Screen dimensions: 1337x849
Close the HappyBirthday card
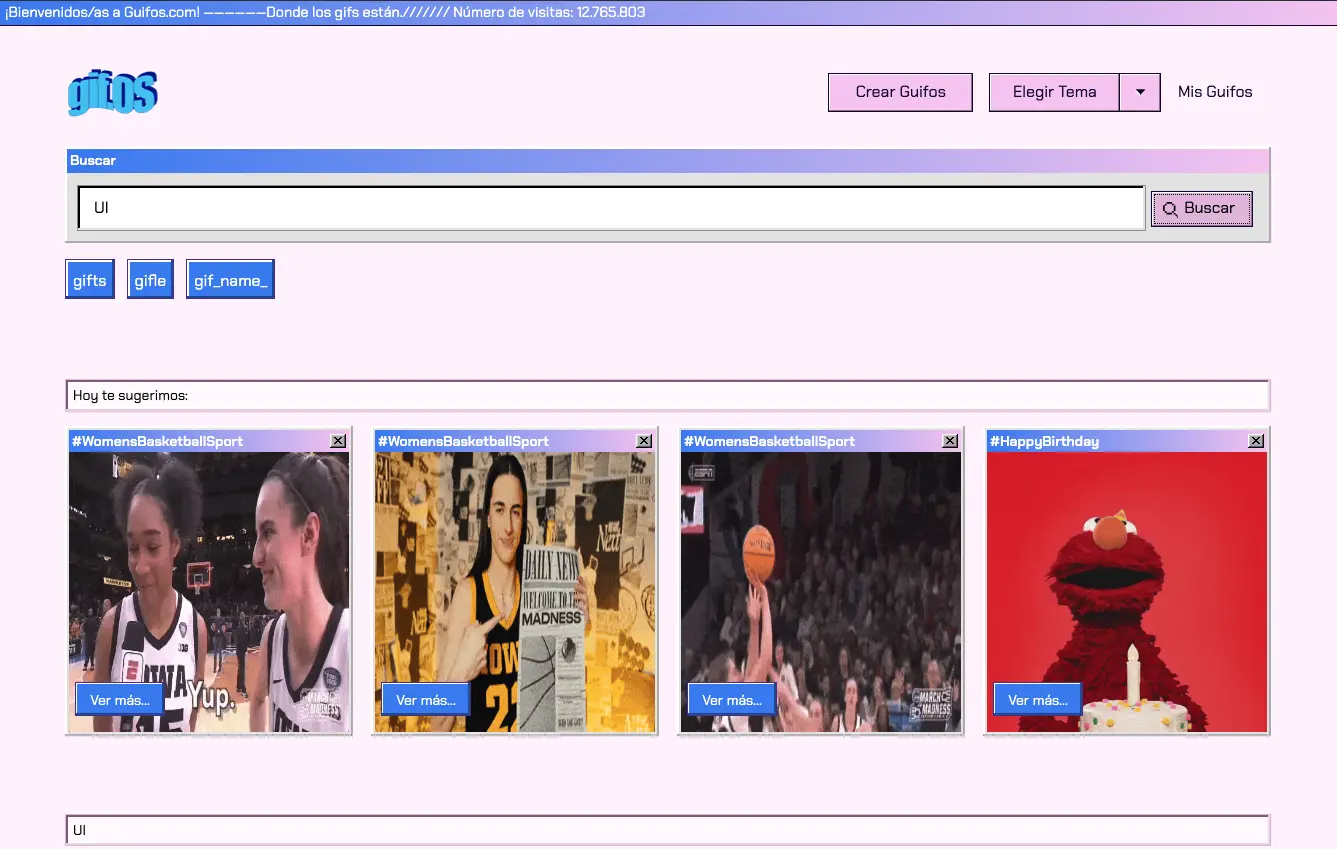click(x=1256, y=441)
